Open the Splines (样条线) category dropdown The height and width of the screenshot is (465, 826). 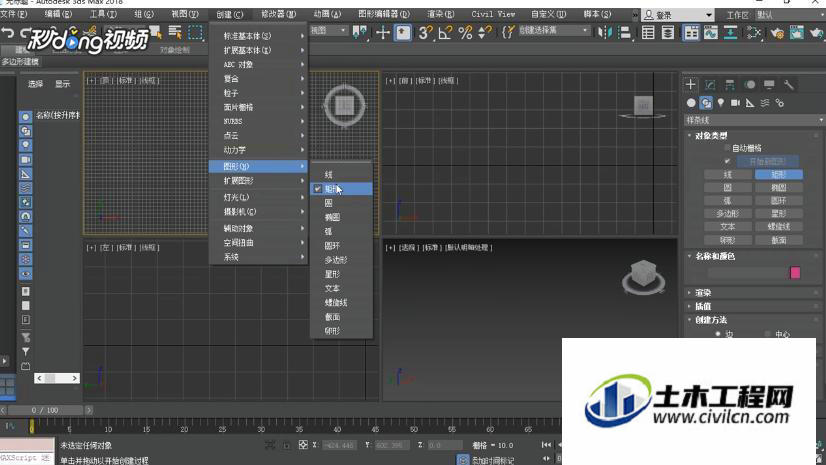pos(754,120)
